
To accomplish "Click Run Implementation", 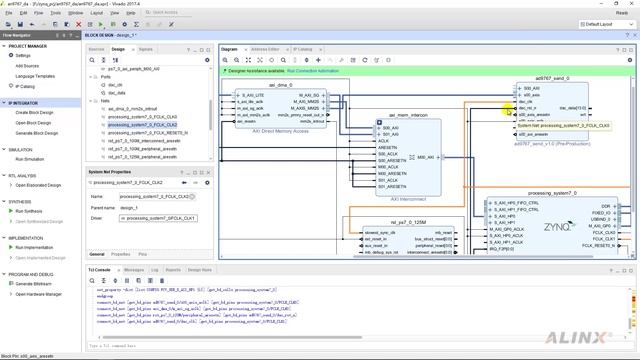I will (x=34, y=248).
